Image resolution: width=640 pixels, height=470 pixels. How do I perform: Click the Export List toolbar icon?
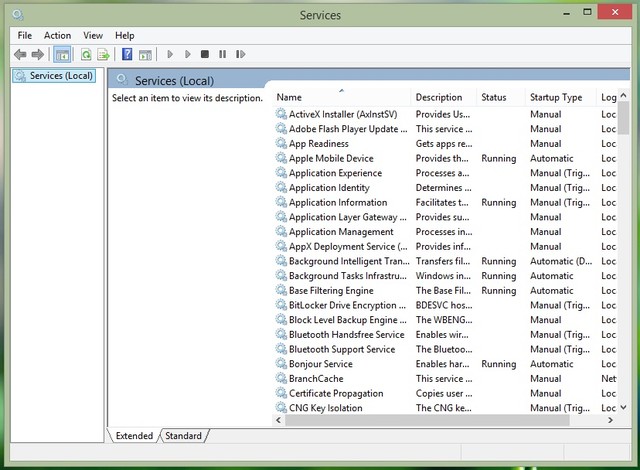tap(103, 54)
